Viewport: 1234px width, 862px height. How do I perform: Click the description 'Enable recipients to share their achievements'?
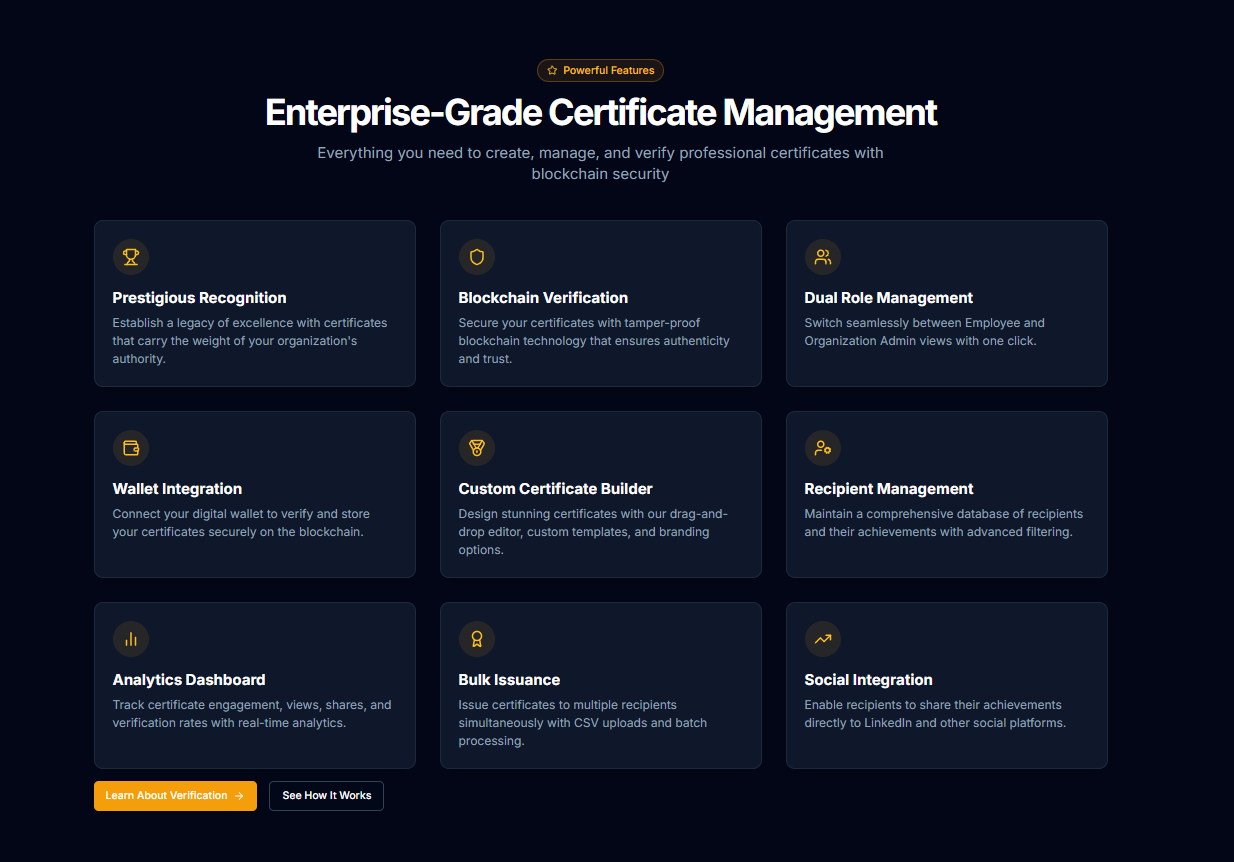(x=935, y=714)
